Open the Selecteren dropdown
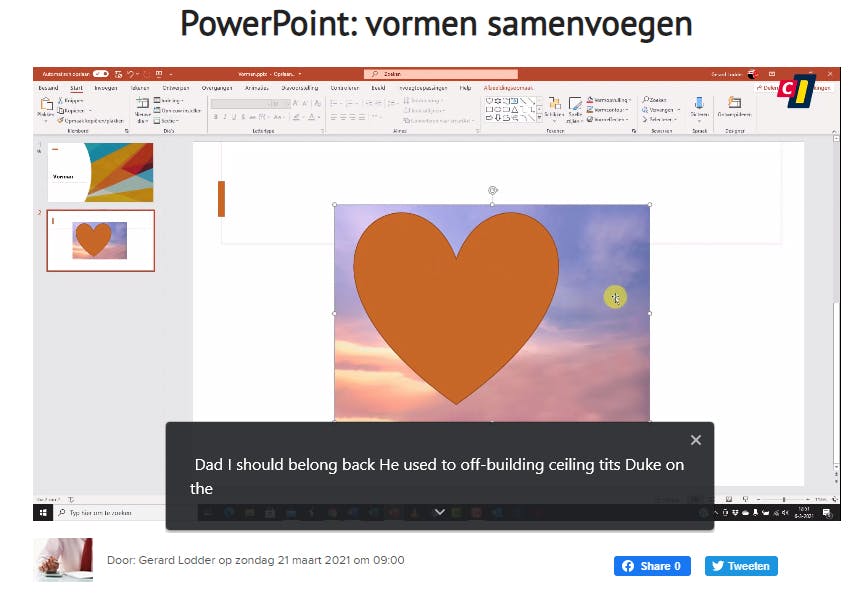The image size is (860, 598). [660, 119]
